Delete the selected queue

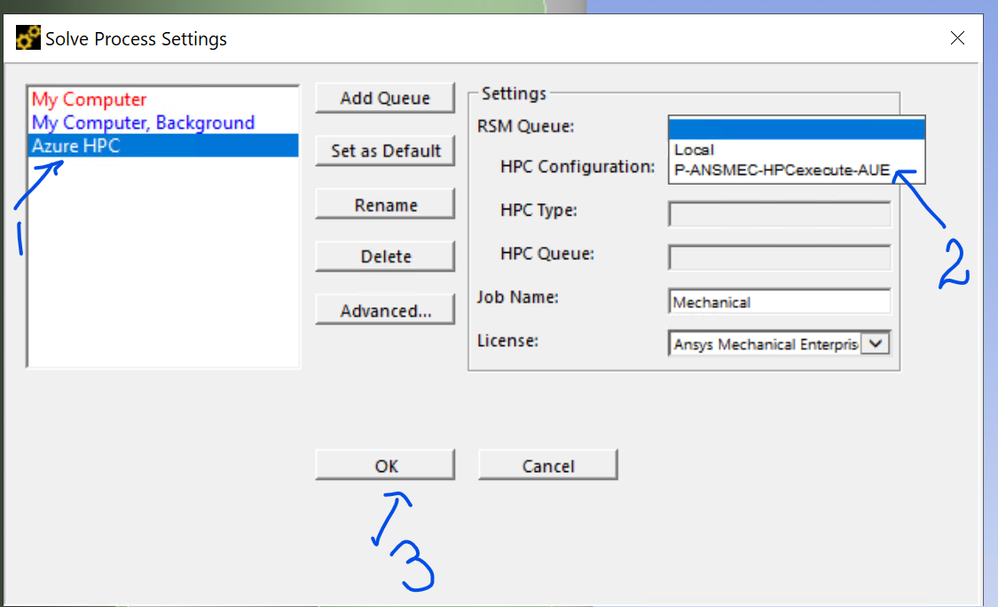[385, 256]
